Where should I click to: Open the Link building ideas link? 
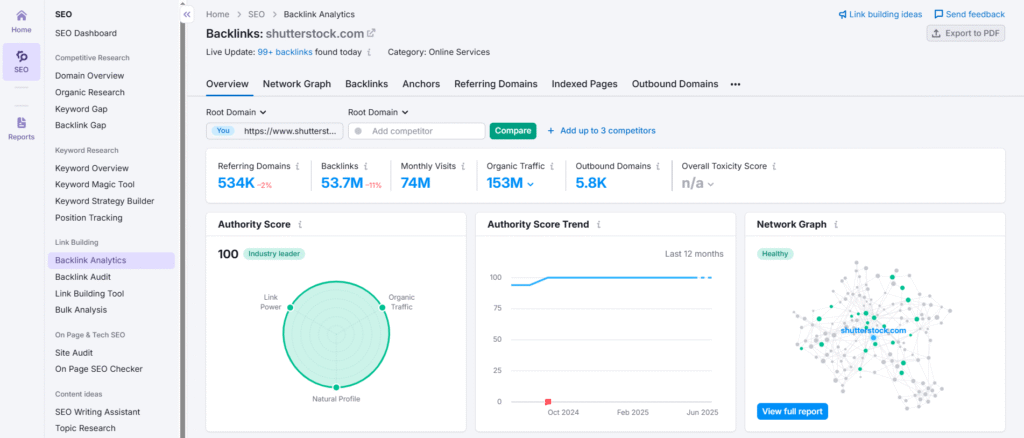coord(880,14)
